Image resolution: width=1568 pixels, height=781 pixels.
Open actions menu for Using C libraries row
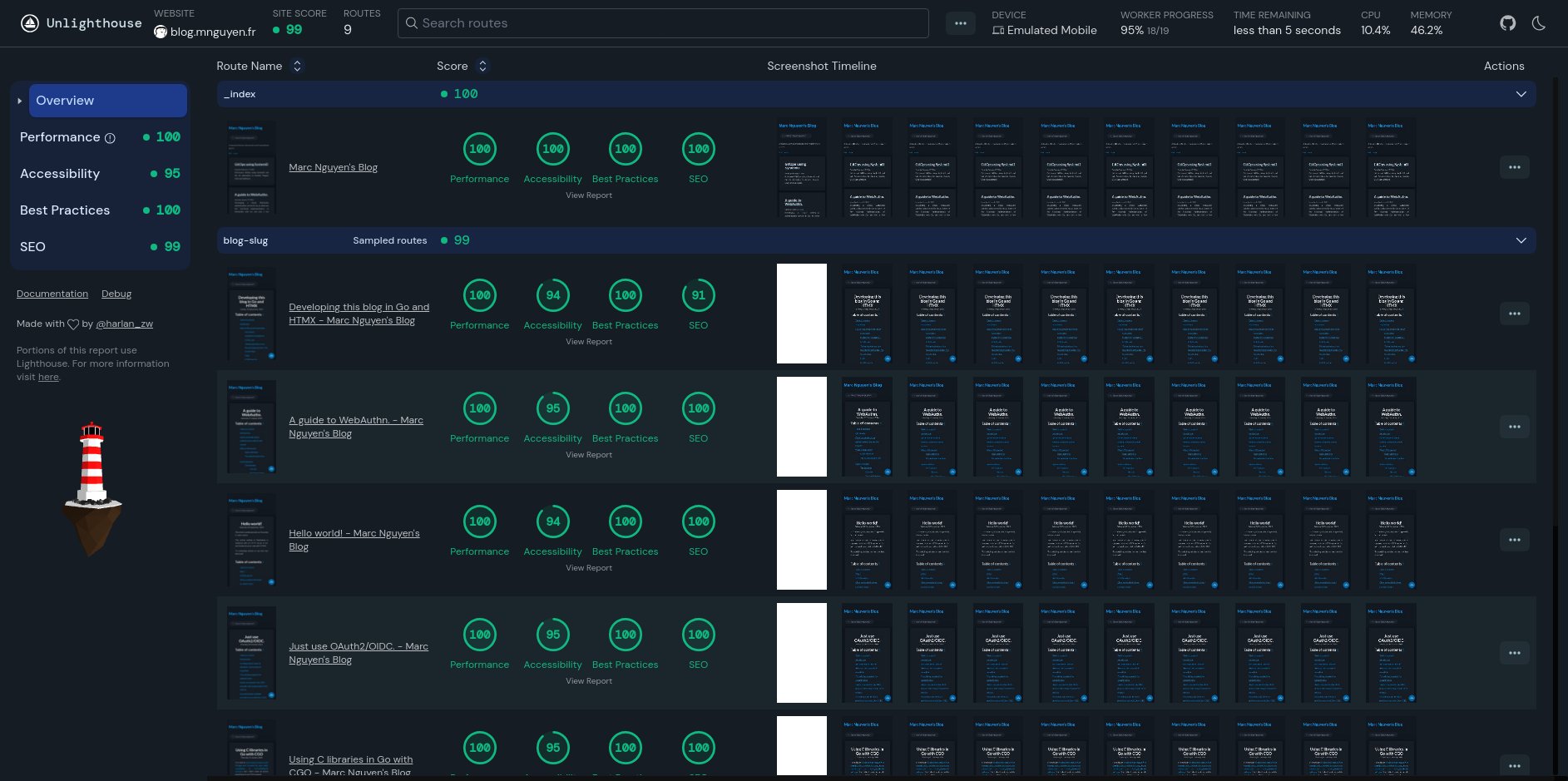pyautogui.click(x=1515, y=766)
